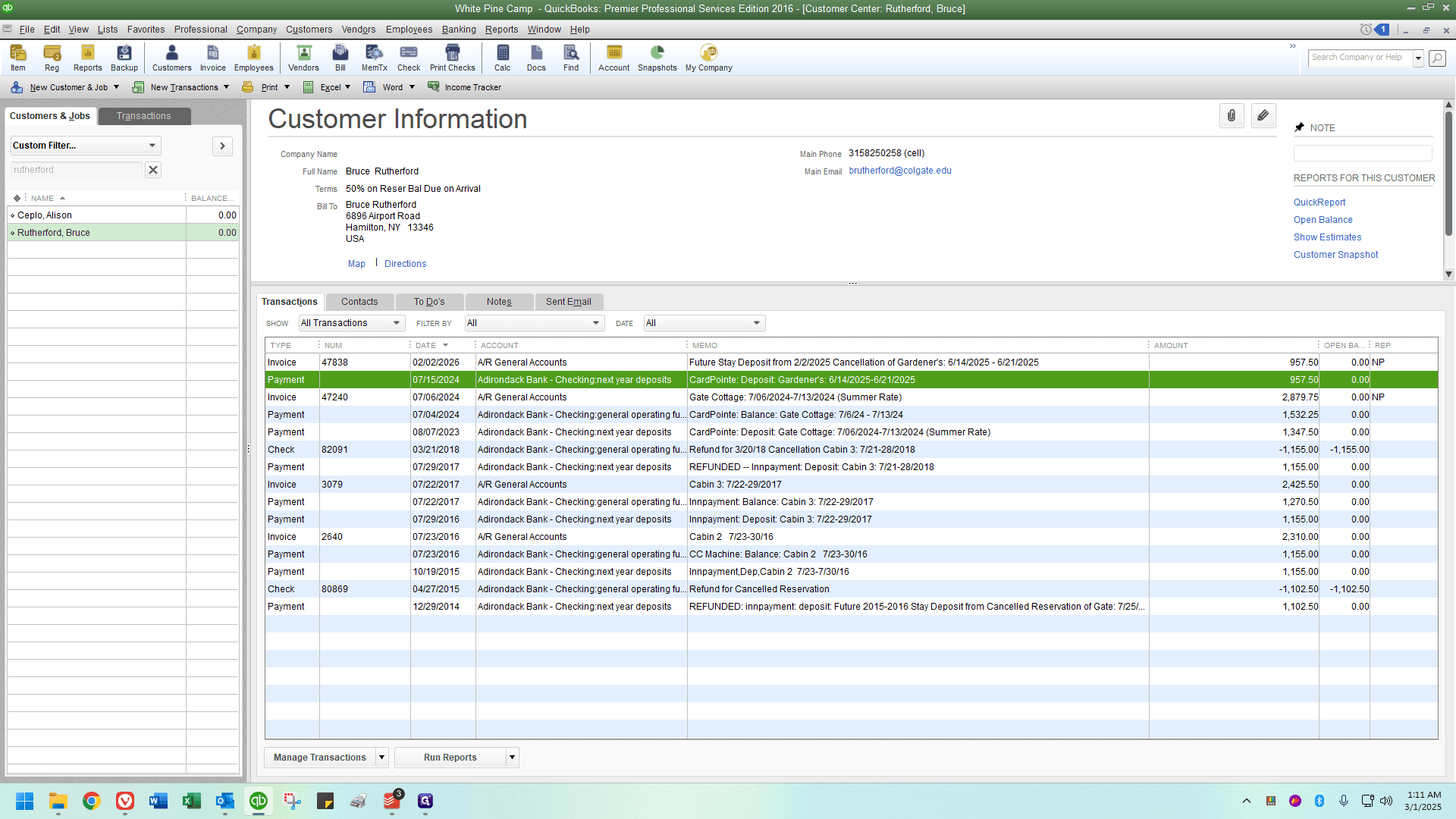
Task: Expand the Word dropdown menu
Action: tap(412, 87)
